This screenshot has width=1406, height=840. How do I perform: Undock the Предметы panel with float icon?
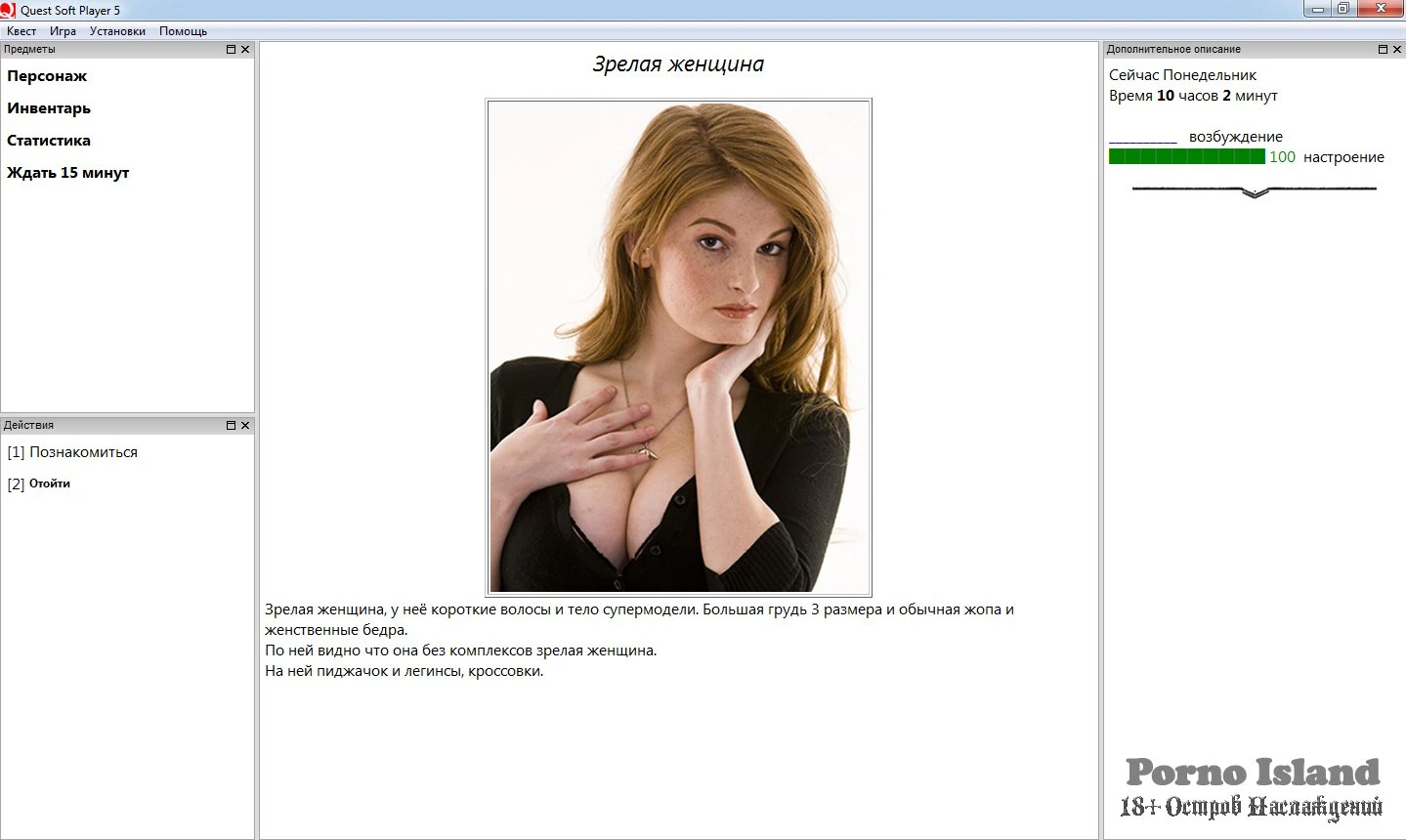coord(232,49)
